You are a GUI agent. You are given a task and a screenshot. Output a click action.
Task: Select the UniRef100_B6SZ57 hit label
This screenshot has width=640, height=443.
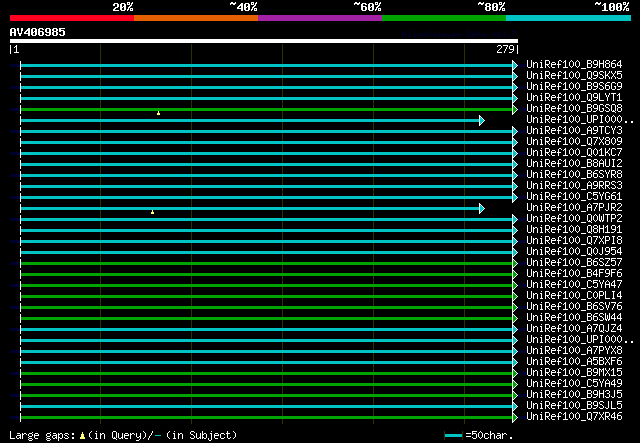click(x=574, y=263)
